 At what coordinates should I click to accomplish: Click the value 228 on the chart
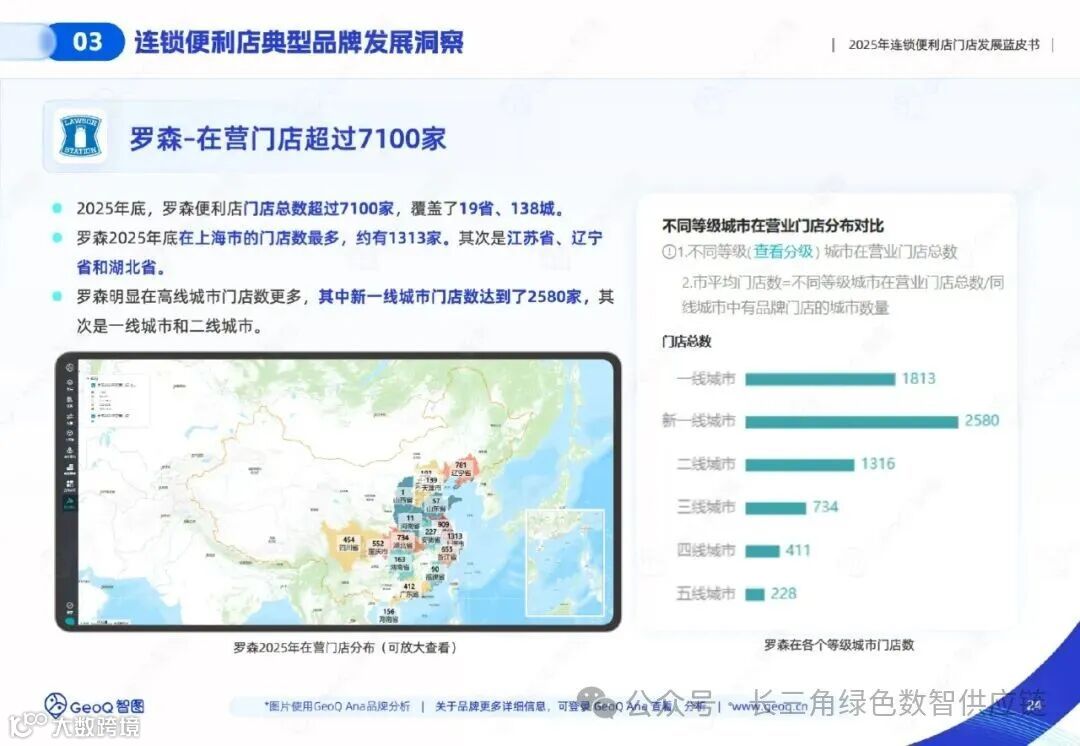[x=783, y=594]
